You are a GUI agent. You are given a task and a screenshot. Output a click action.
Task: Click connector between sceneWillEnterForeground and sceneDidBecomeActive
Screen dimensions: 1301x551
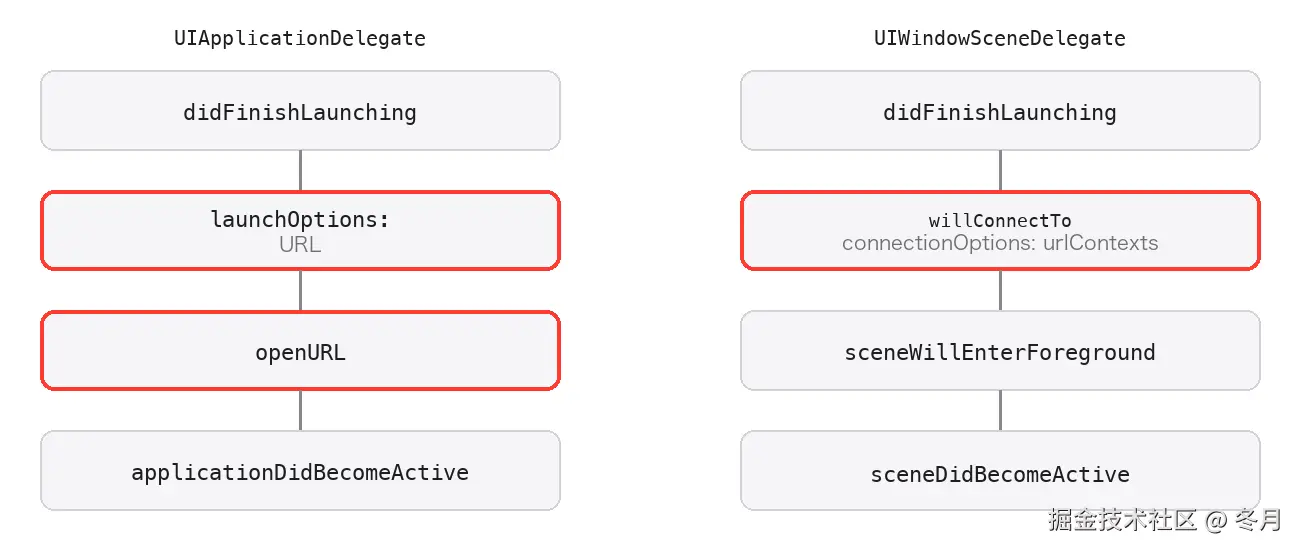[1000, 410]
